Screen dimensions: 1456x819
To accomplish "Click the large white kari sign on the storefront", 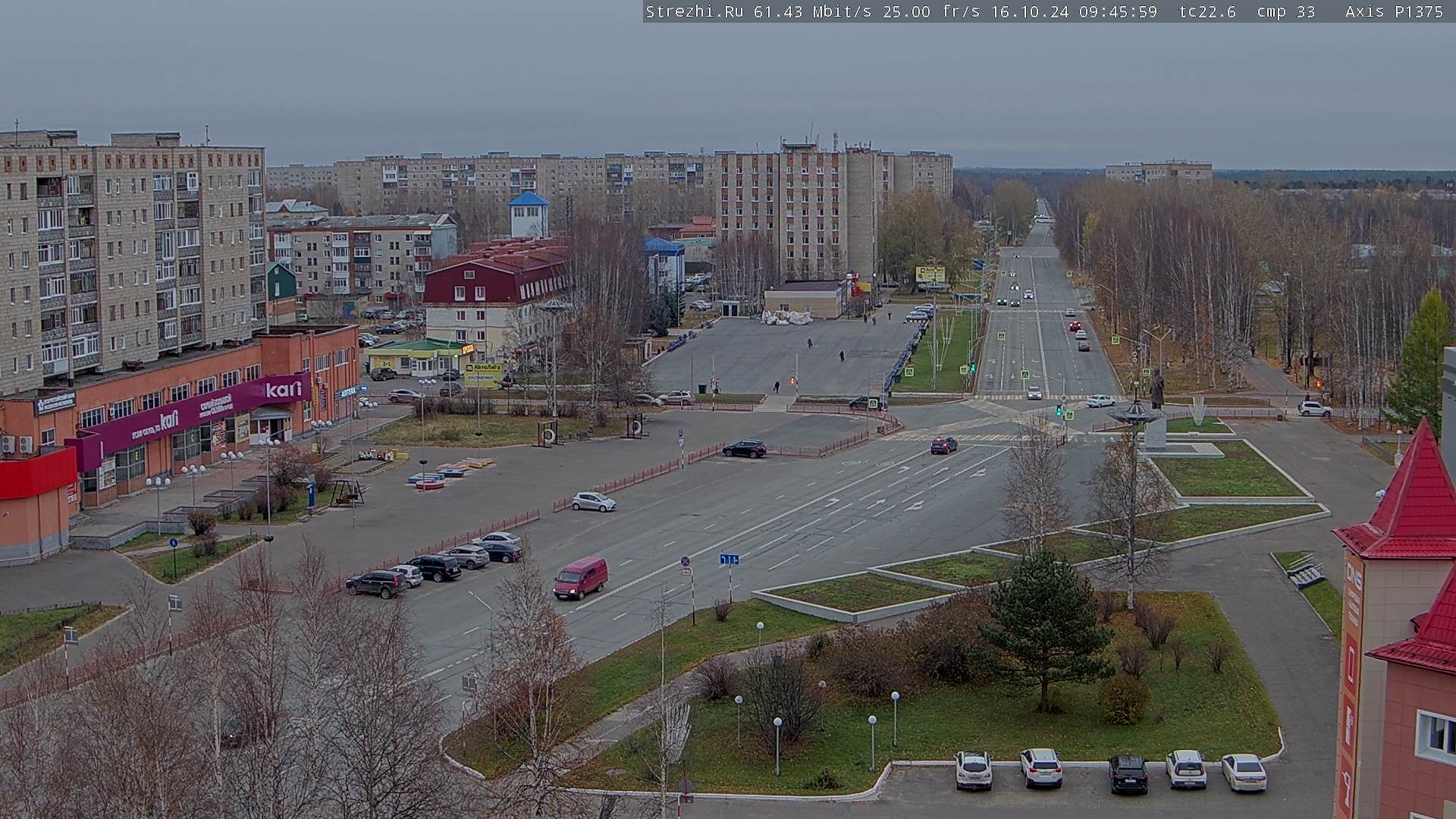I will pyautogui.click(x=284, y=390).
